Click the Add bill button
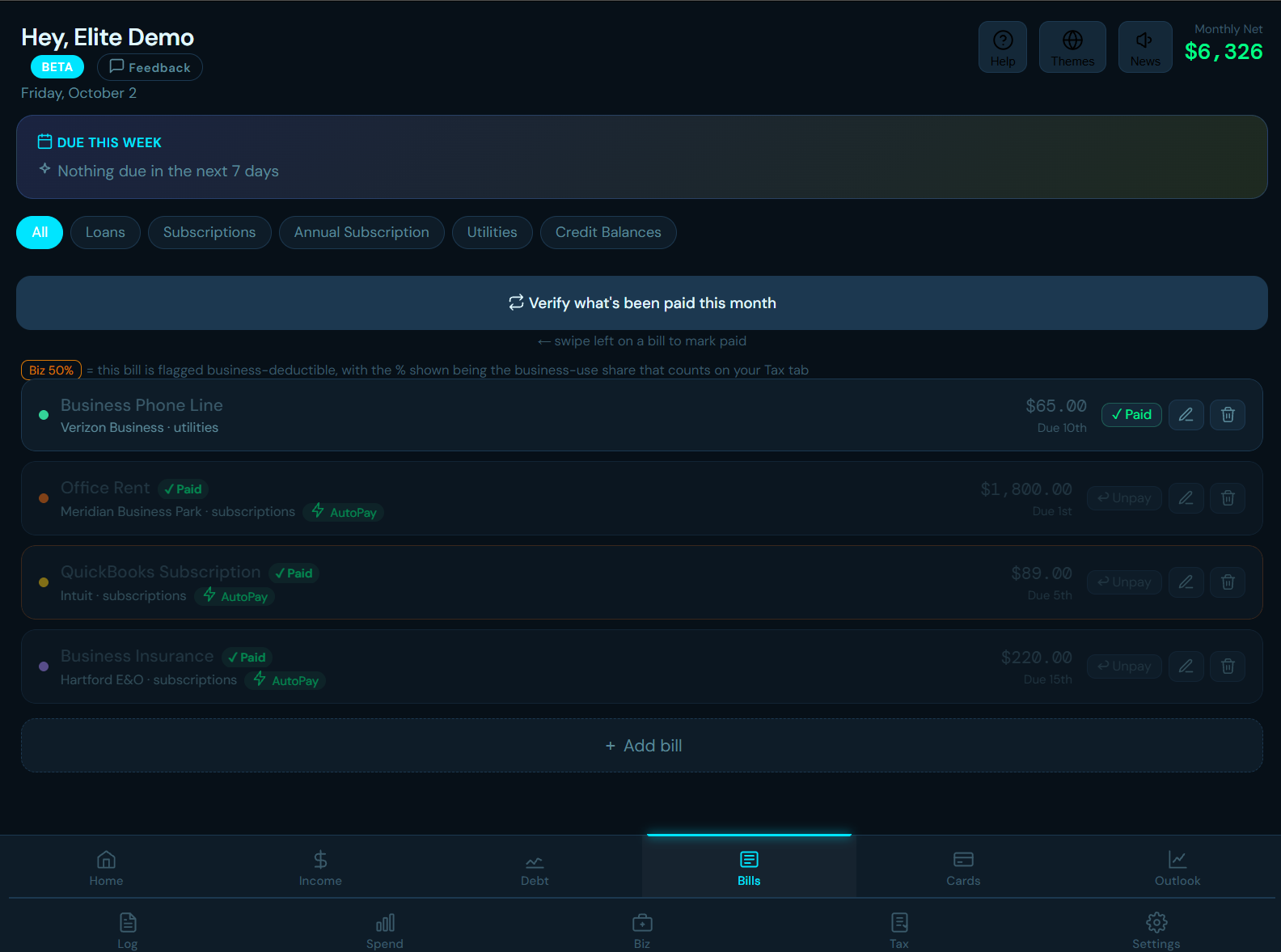1281x952 pixels. (642, 746)
